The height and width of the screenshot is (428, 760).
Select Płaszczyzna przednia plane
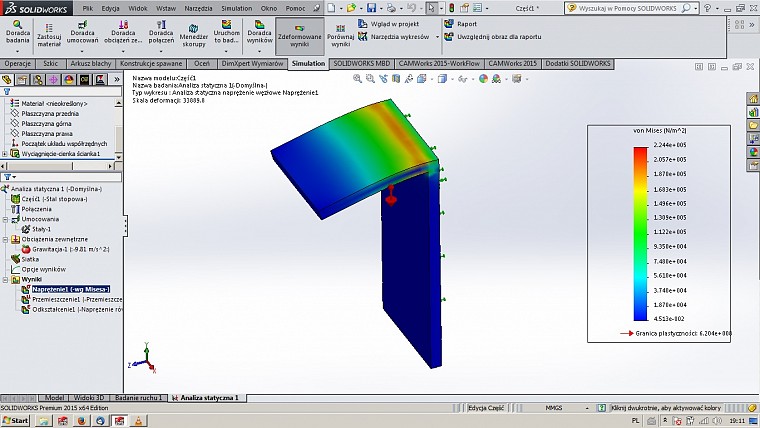click(x=50, y=113)
